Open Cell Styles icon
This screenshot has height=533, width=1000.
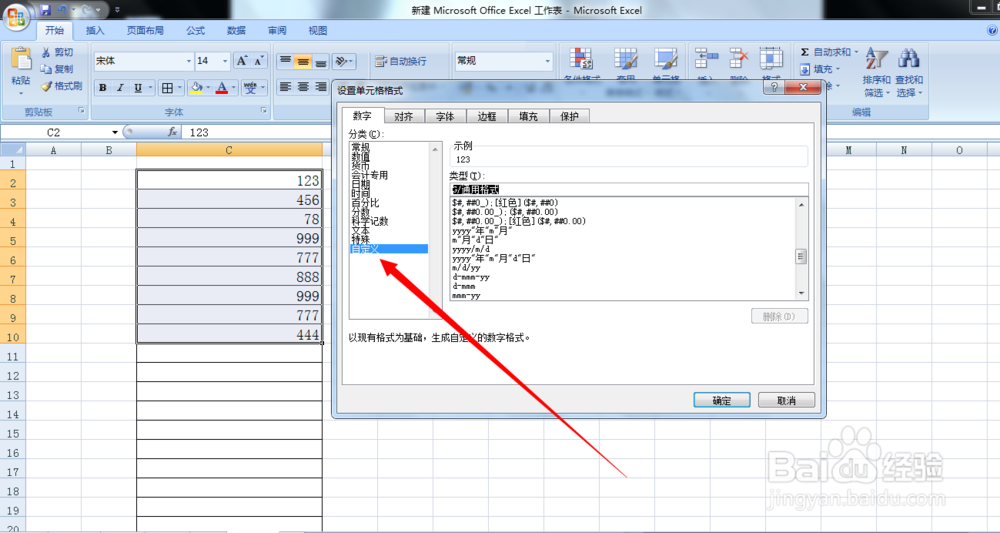[x=665, y=59]
